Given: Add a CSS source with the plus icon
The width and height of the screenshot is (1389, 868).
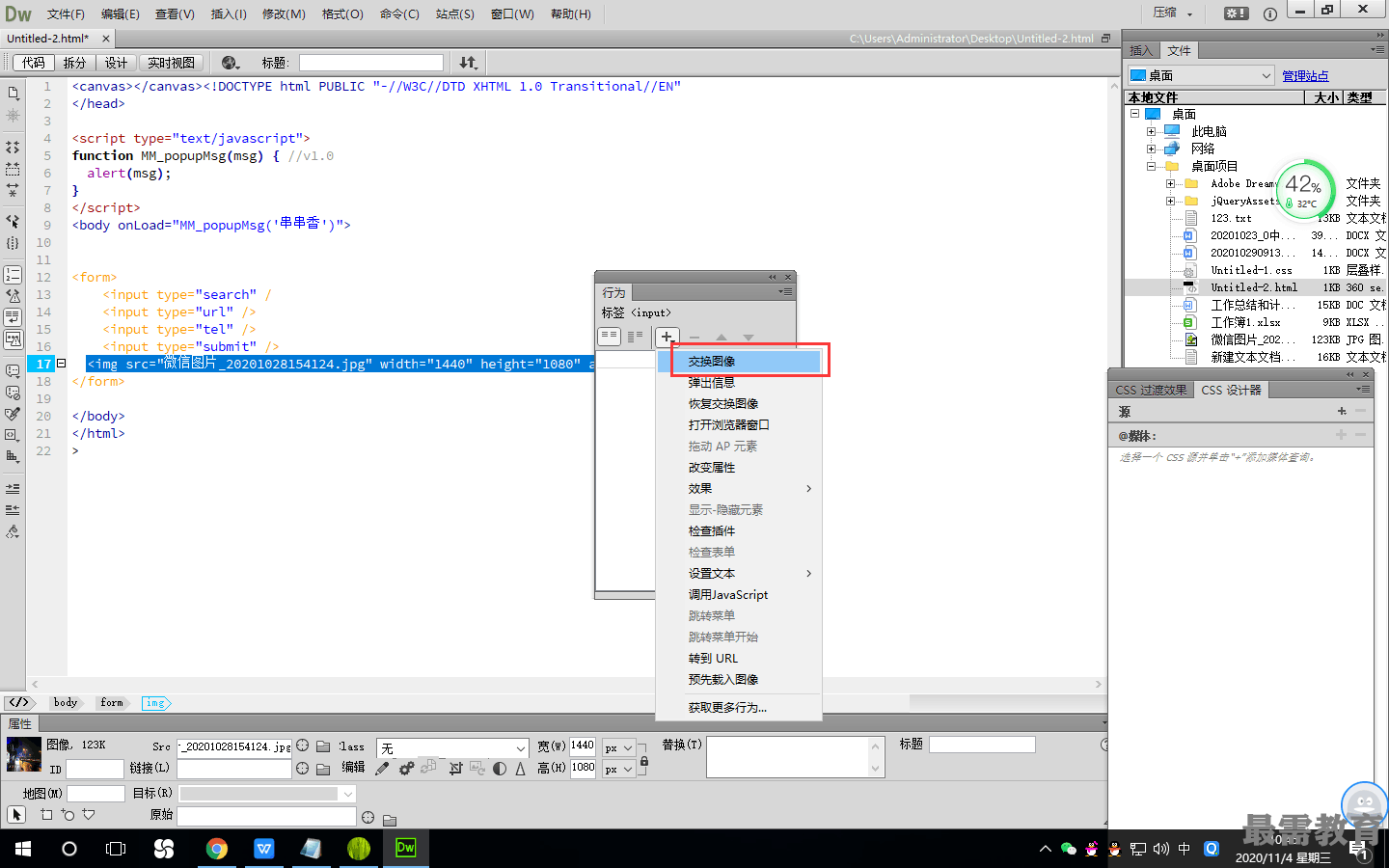Looking at the screenshot, I should tap(1342, 411).
